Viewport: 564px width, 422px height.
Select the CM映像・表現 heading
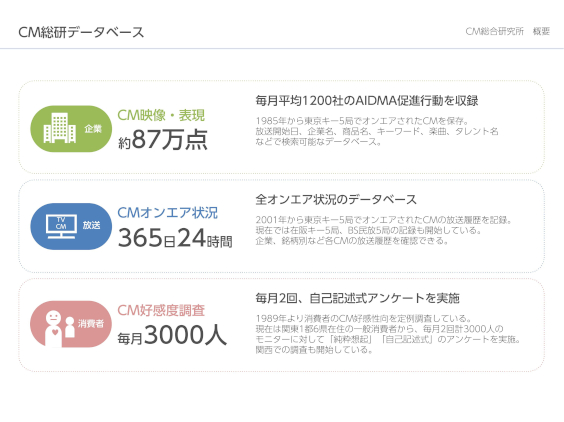(x=161, y=115)
